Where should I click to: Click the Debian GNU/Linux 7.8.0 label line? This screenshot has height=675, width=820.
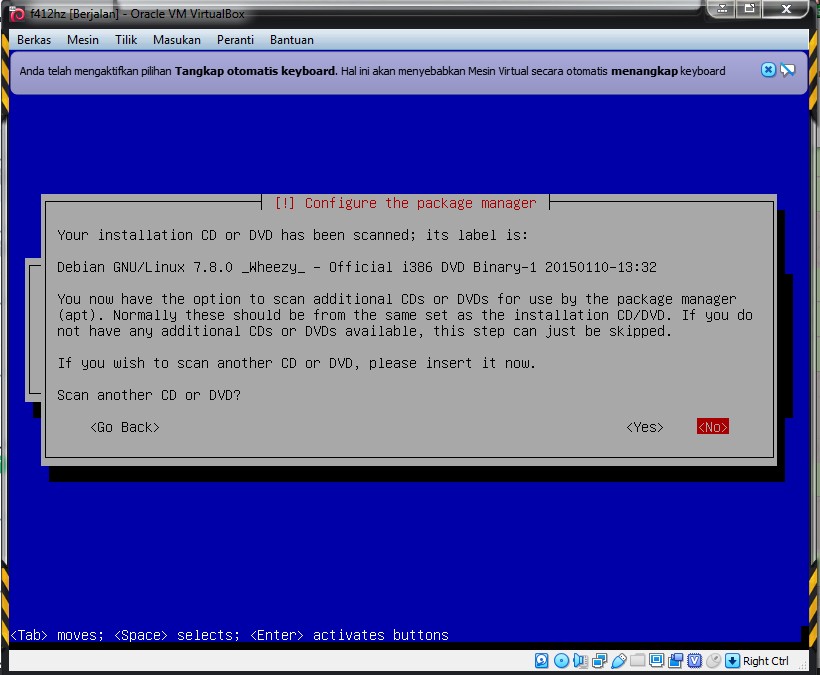point(357,267)
